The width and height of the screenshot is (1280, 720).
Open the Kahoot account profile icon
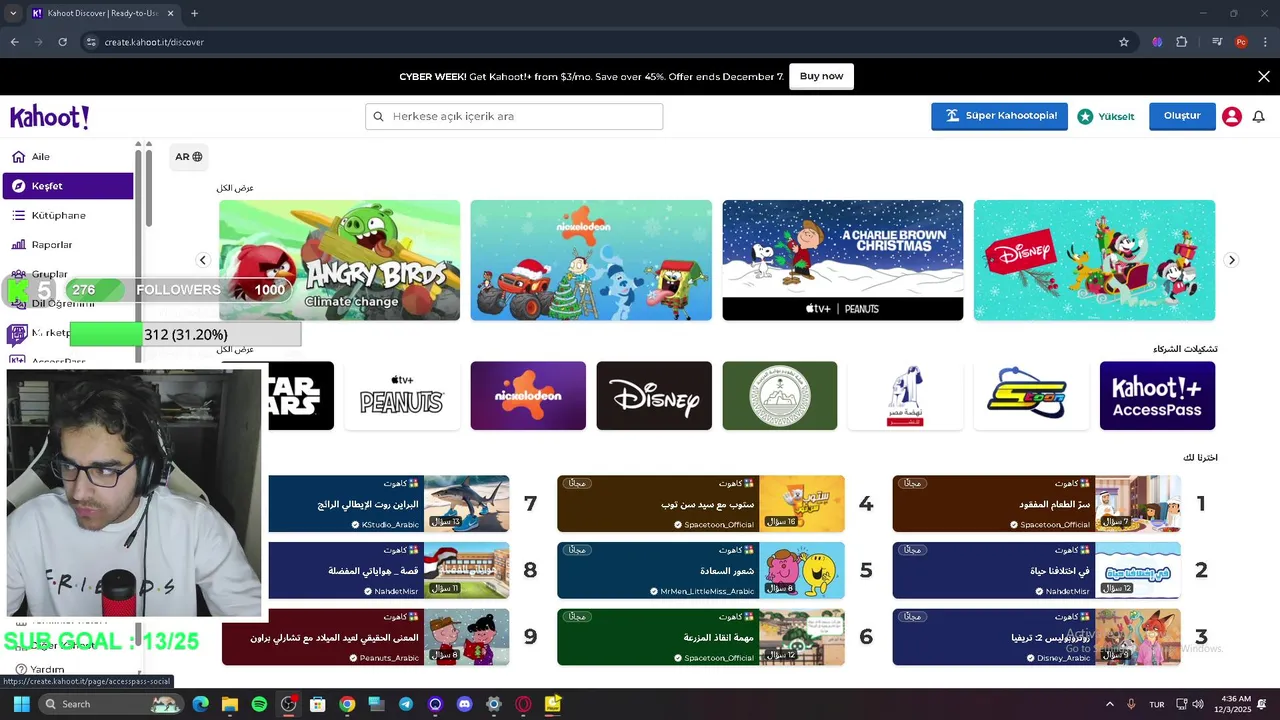[1232, 116]
